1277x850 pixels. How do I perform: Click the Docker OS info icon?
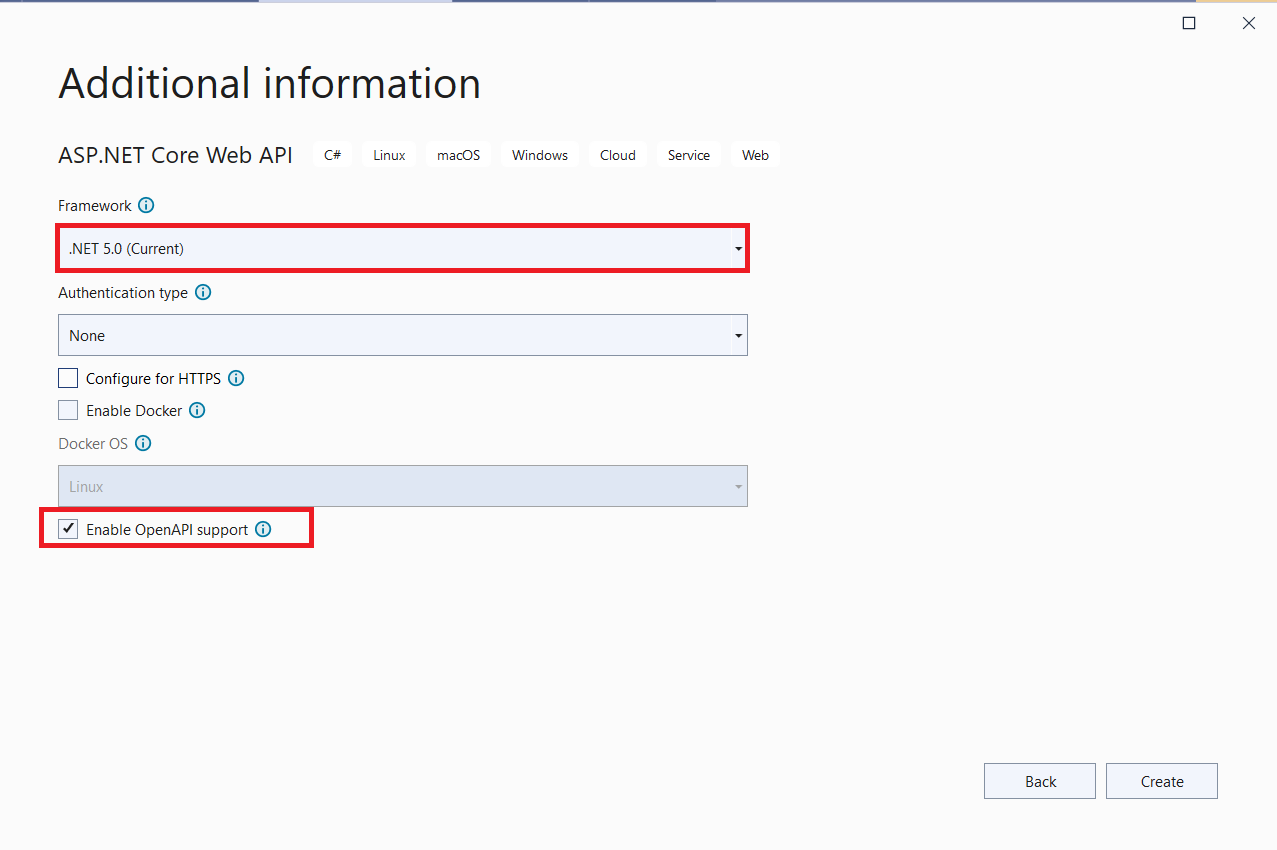pos(143,443)
